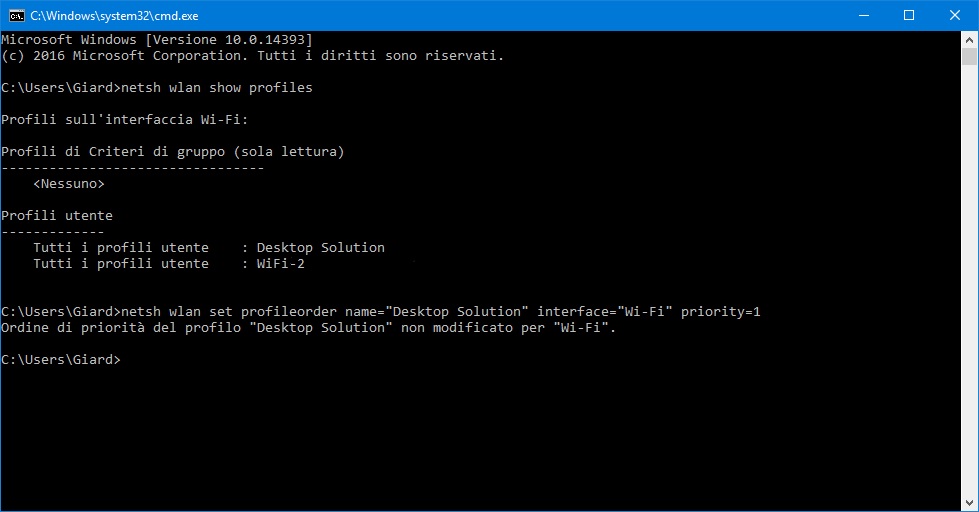Click the scrollbar down arrow
Screen dimensions: 979x512
[x=970, y=503]
